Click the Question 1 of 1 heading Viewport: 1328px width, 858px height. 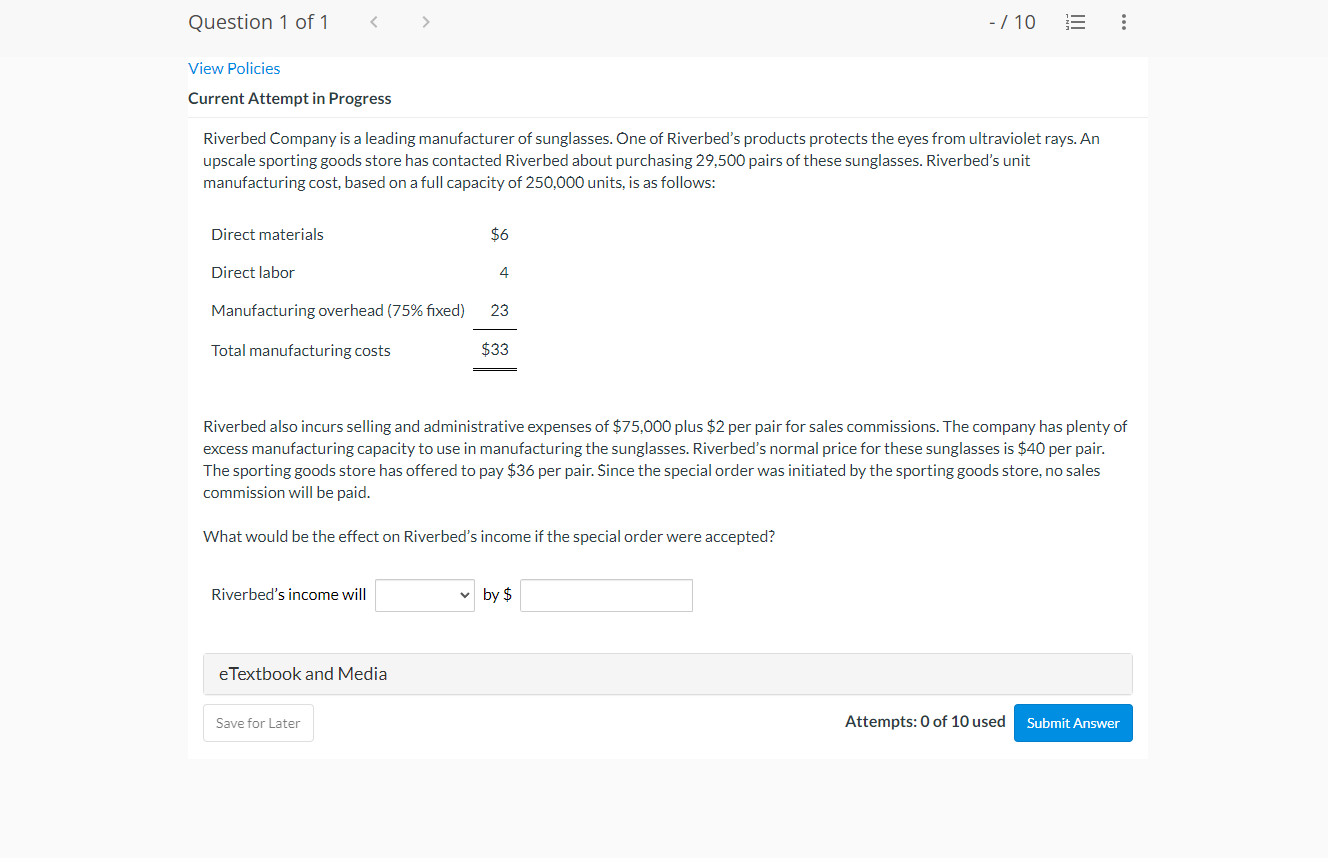258,22
